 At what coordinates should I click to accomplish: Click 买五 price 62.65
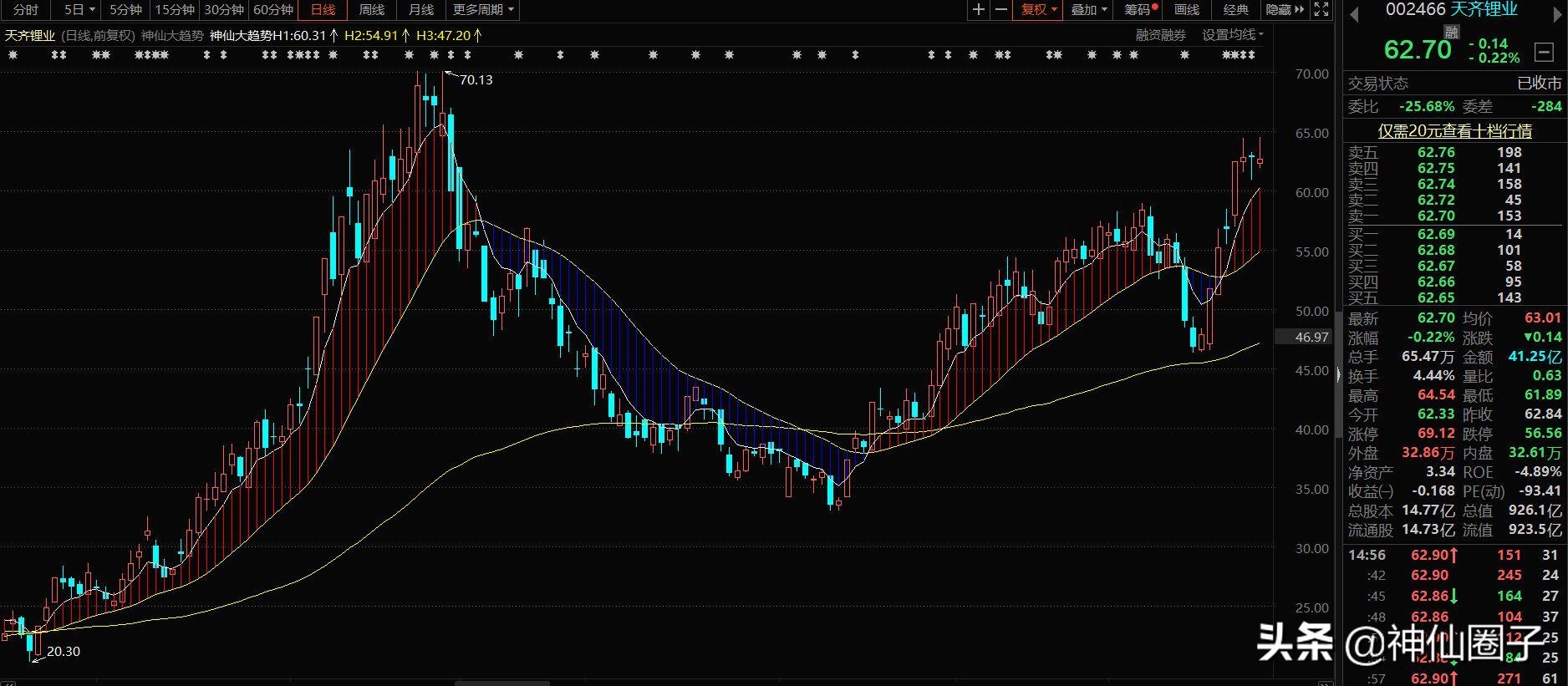1436,297
